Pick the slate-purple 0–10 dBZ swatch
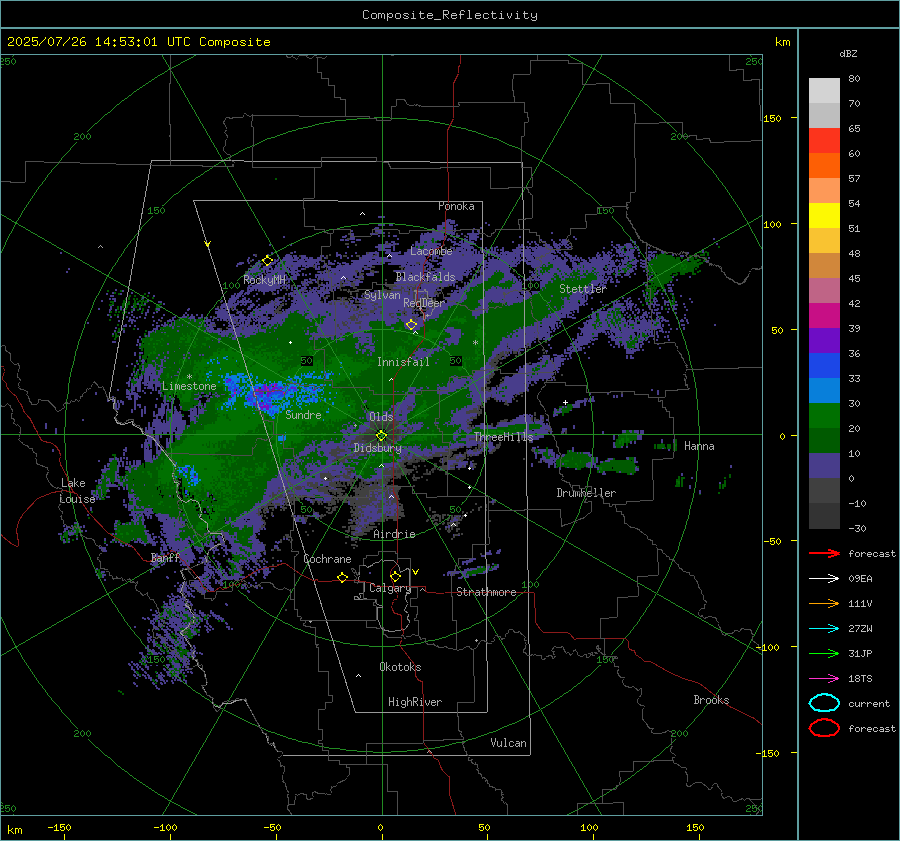The image size is (900, 841). tap(824, 466)
